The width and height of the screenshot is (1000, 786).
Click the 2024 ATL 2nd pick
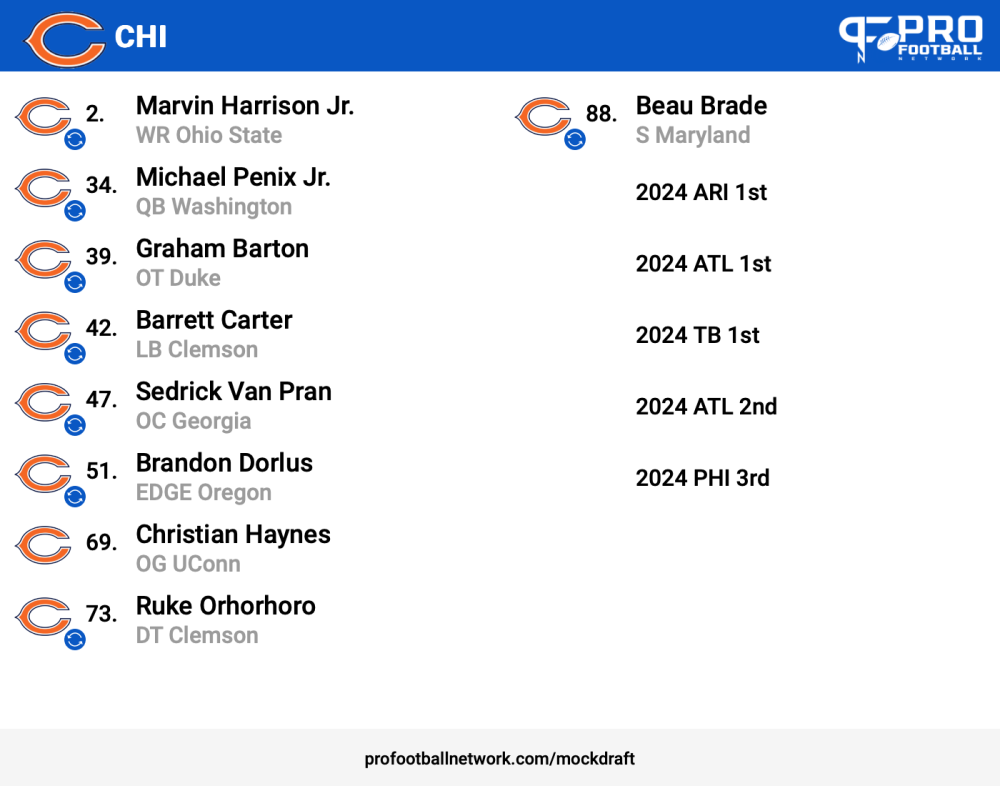(706, 406)
